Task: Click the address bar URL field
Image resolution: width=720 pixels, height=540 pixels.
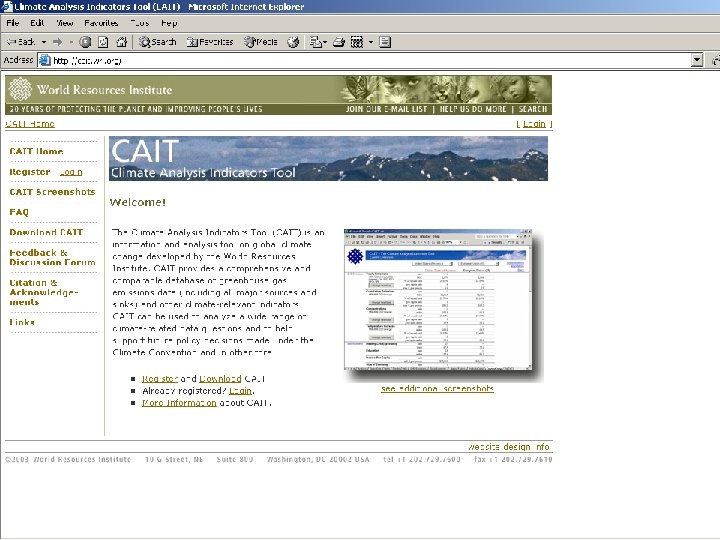Action: click(367, 60)
